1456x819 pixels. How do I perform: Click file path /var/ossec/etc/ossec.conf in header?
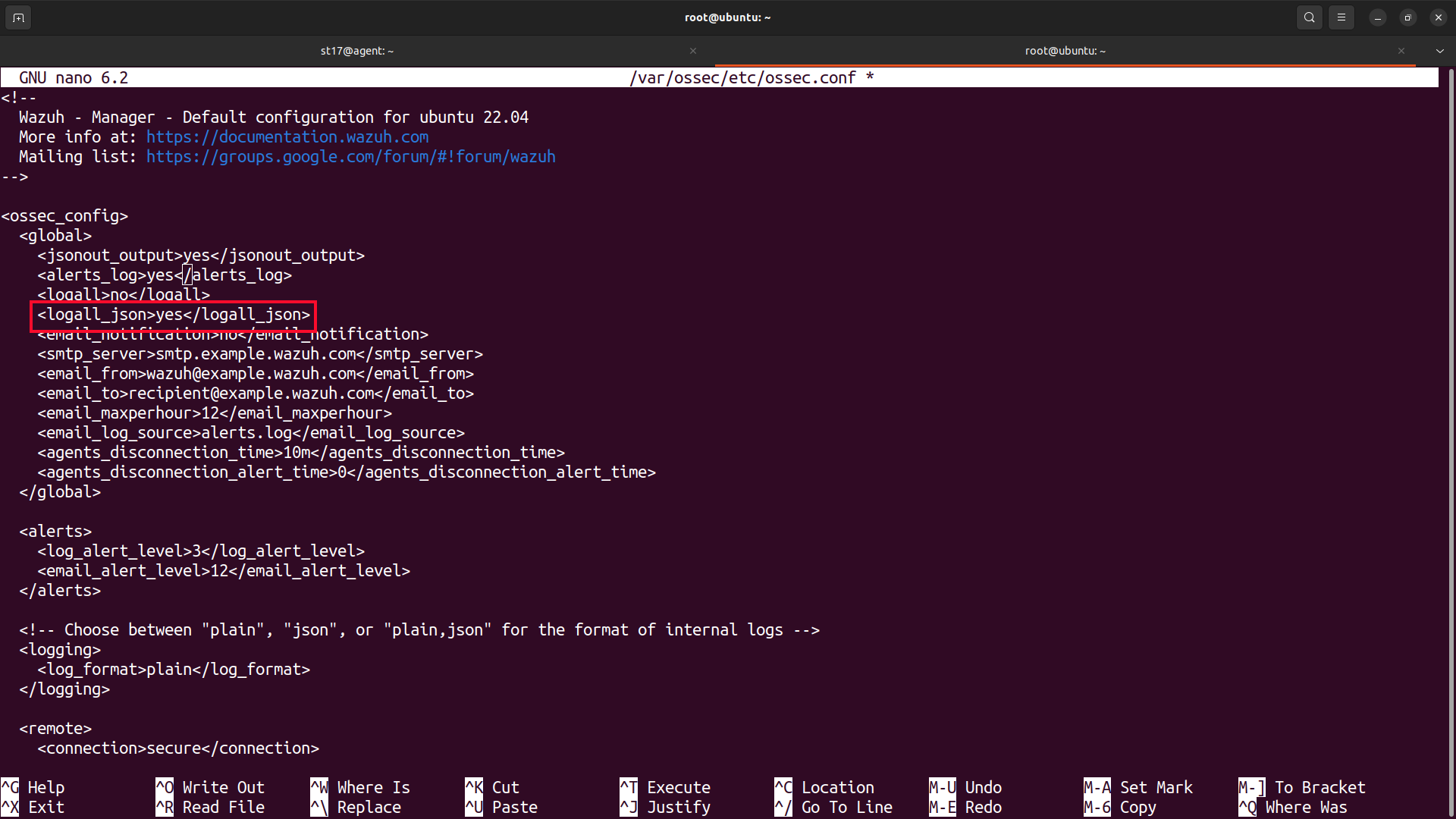[742, 78]
